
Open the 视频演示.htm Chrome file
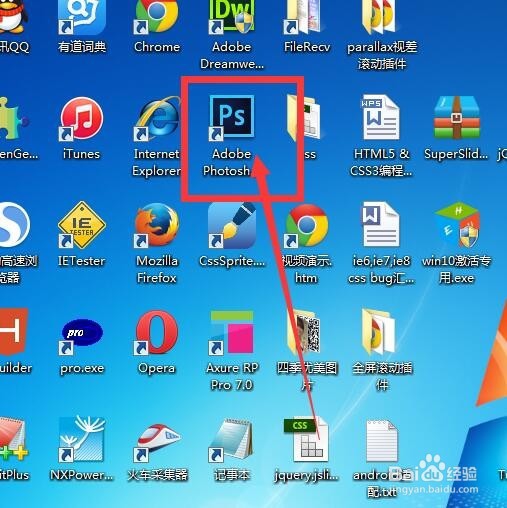307,225
